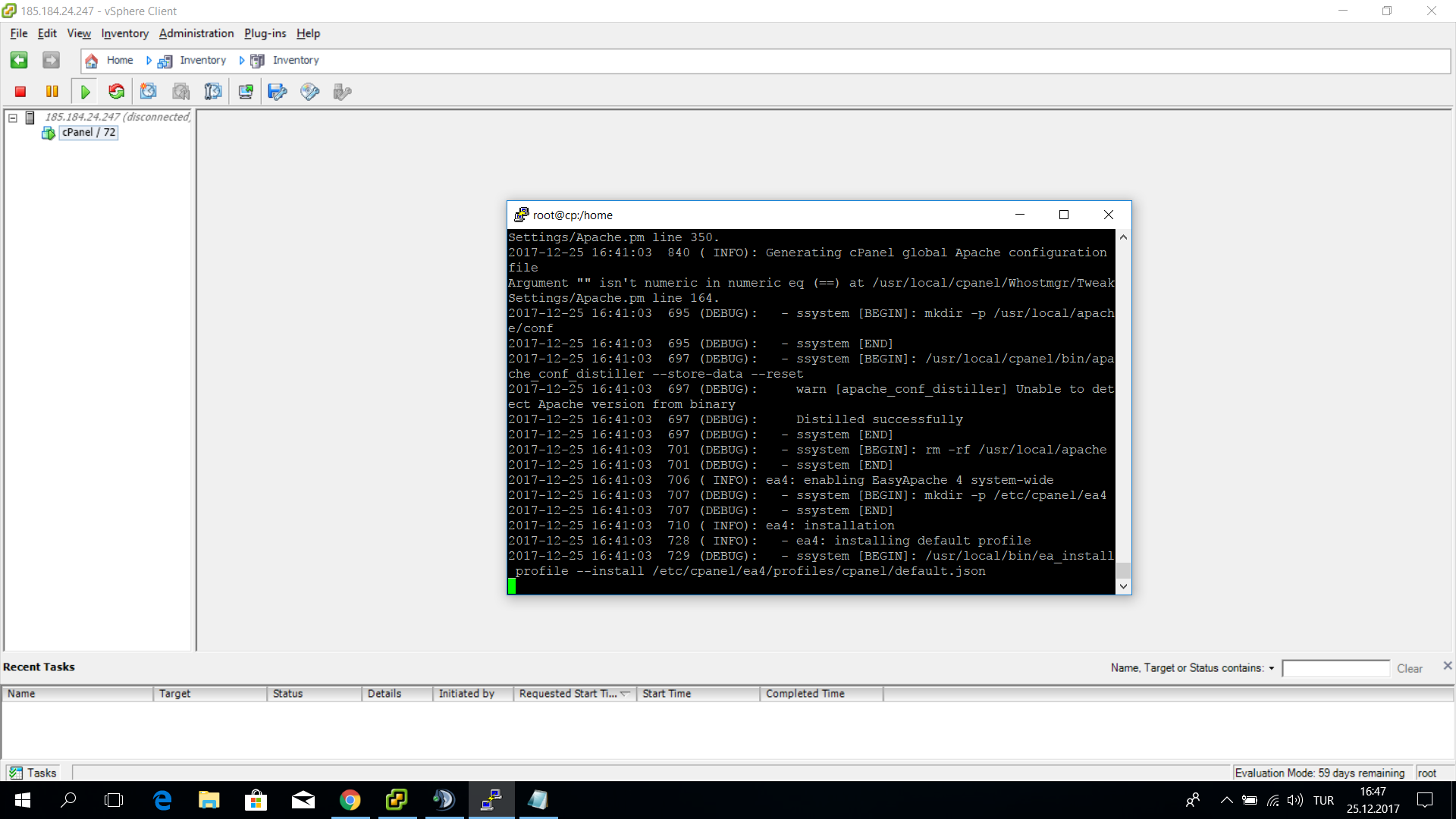Power on the VM with green play icon
Image resolution: width=1456 pixels, height=819 pixels.
point(85,92)
